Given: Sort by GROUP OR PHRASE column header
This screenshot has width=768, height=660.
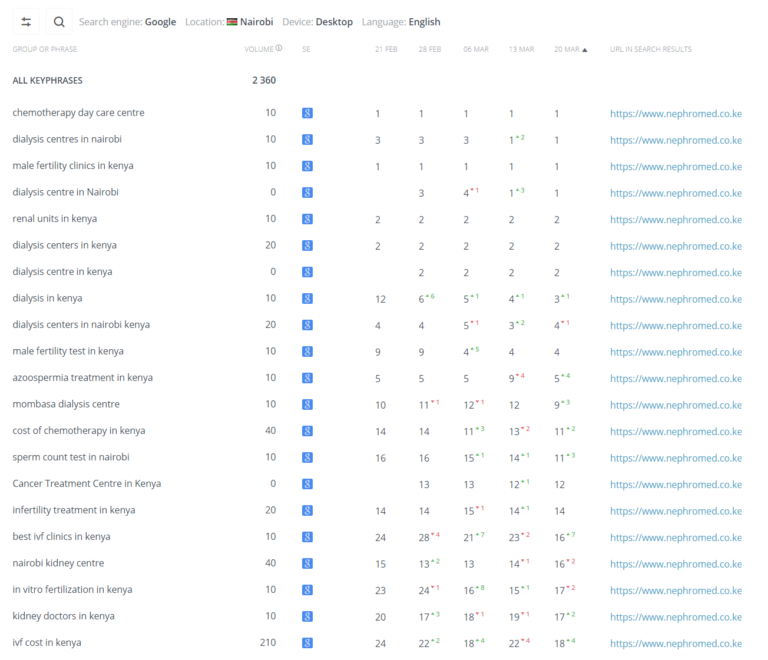Looking at the screenshot, I should [x=45, y=49].
